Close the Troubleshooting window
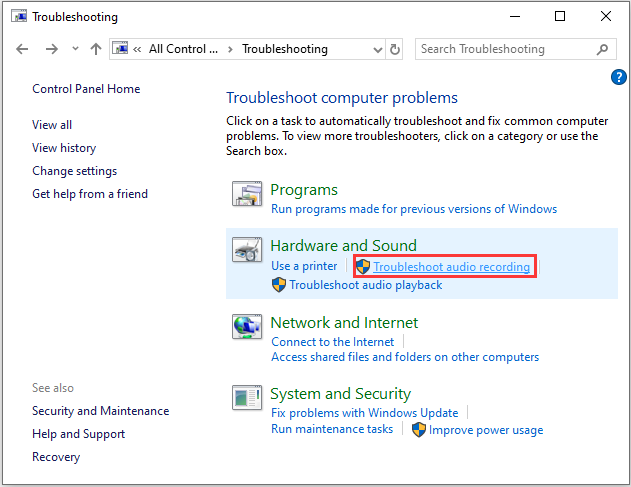This screenshot has height=487, width=631. pyautogui.click(x=606, y=17)
